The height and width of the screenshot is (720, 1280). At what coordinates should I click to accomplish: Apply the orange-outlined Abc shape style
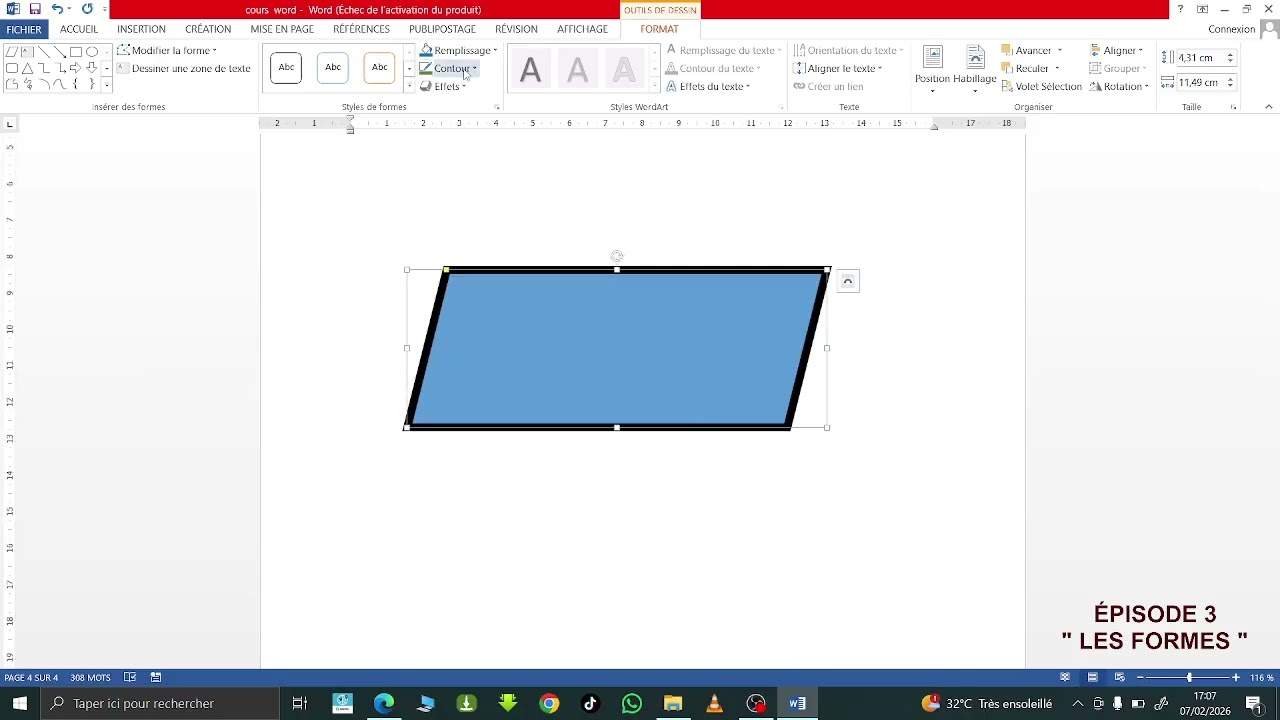(x=379, y=67)
